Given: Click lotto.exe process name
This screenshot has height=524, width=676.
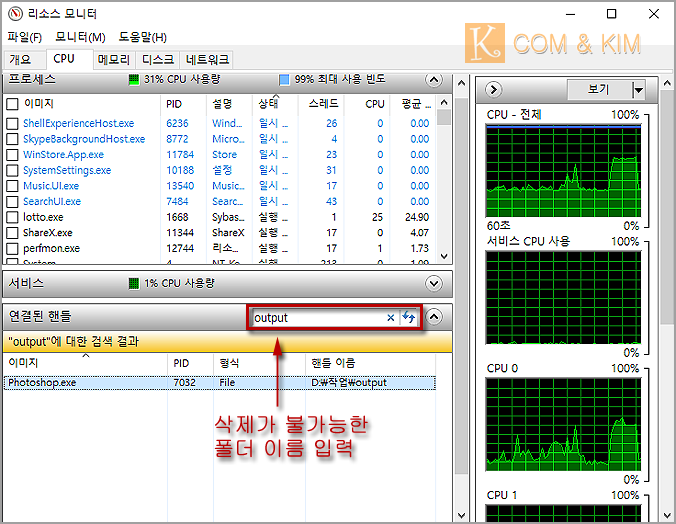Looking at the screenshot, I should (43, 217).
